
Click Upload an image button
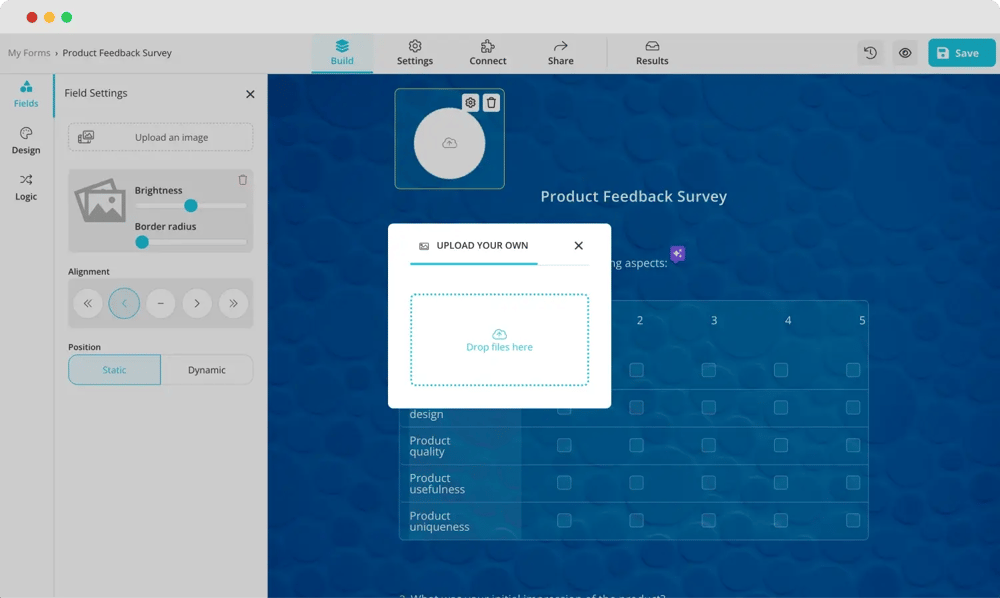[160, 137]
